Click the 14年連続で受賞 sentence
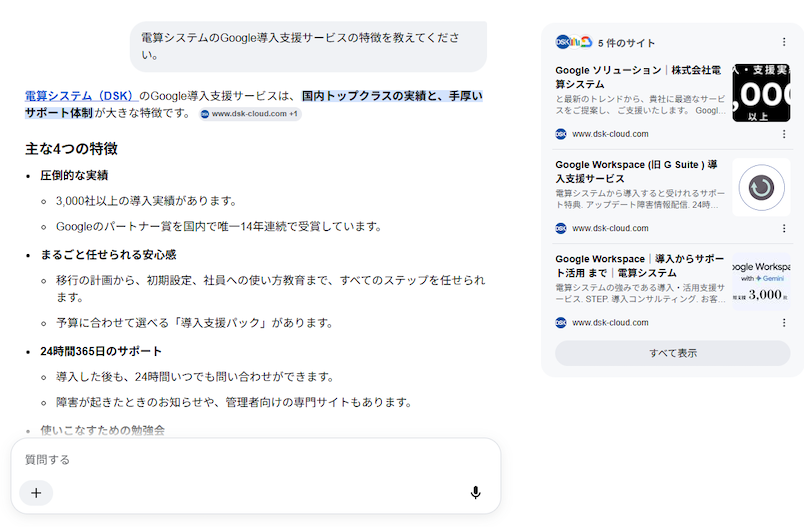 coord(219,226)
